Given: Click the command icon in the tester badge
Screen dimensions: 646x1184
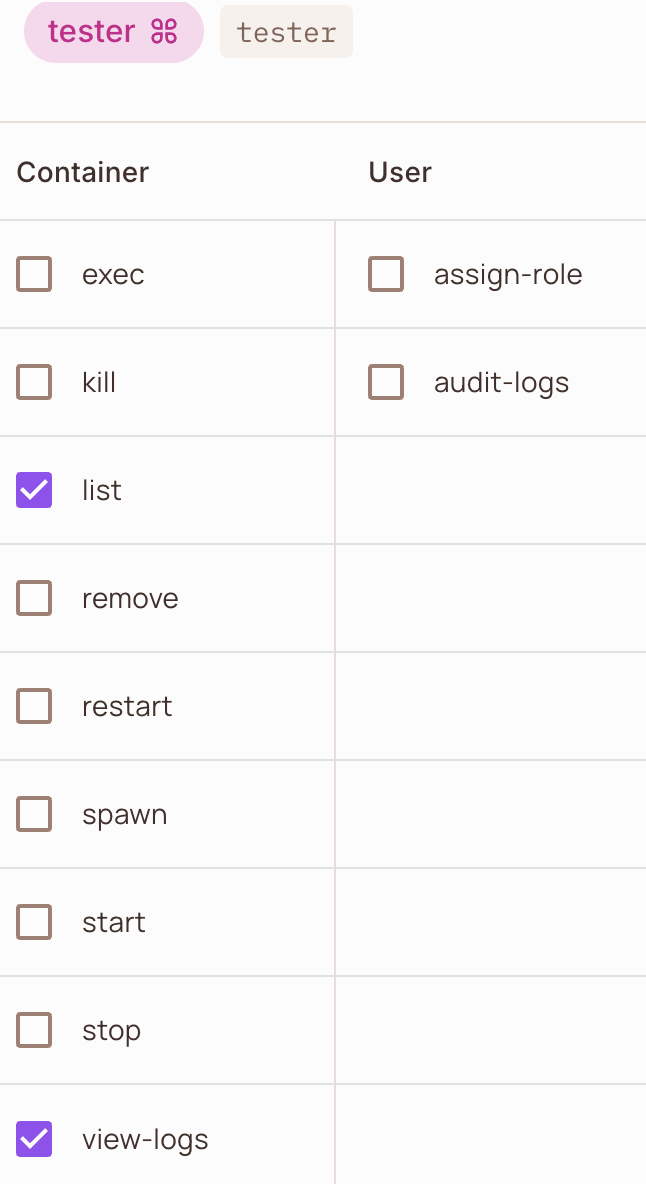Looking at the screenshot, I should [164, 32].
